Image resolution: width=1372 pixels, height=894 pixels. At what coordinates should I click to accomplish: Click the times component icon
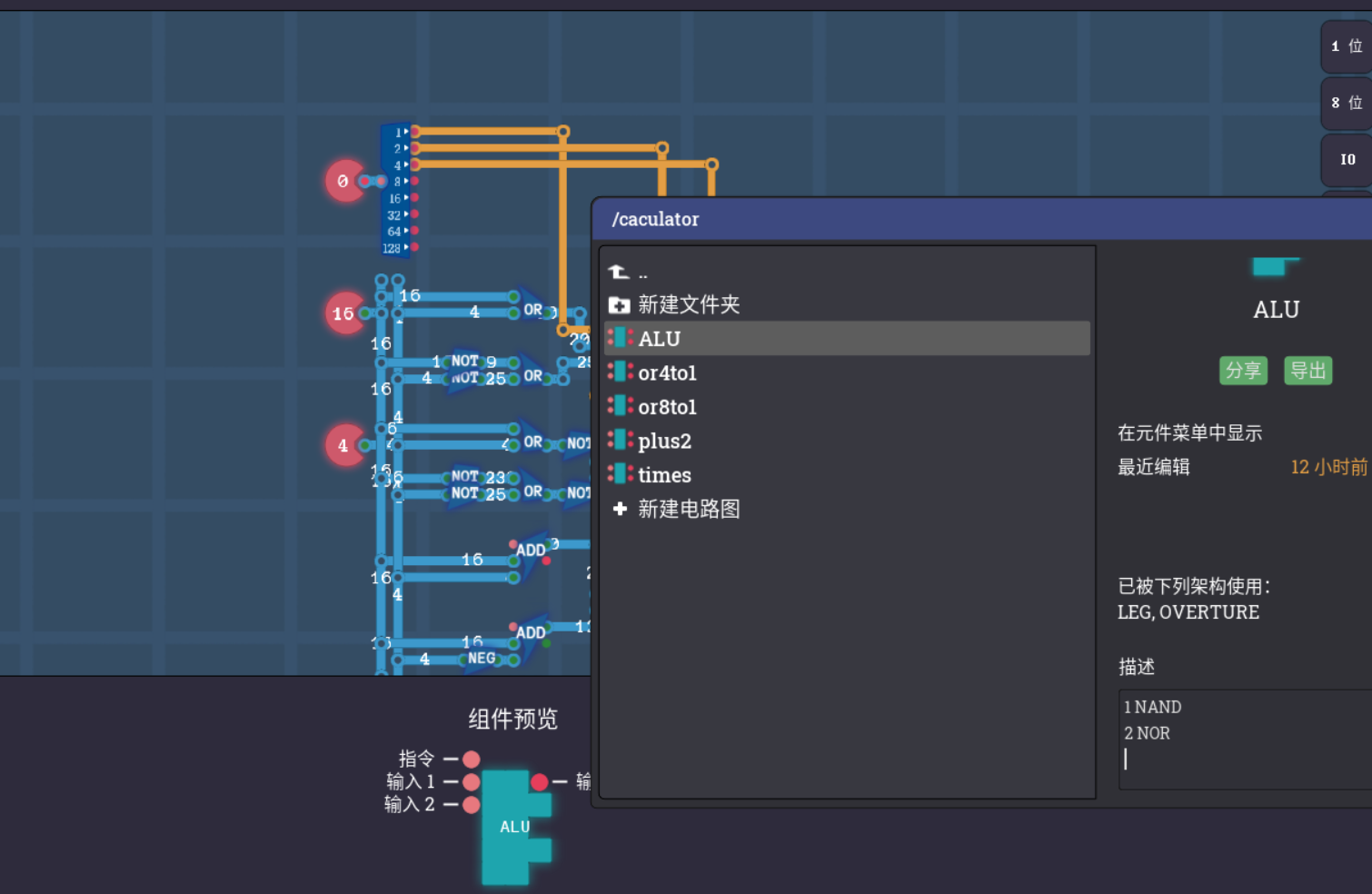point(621,474)
